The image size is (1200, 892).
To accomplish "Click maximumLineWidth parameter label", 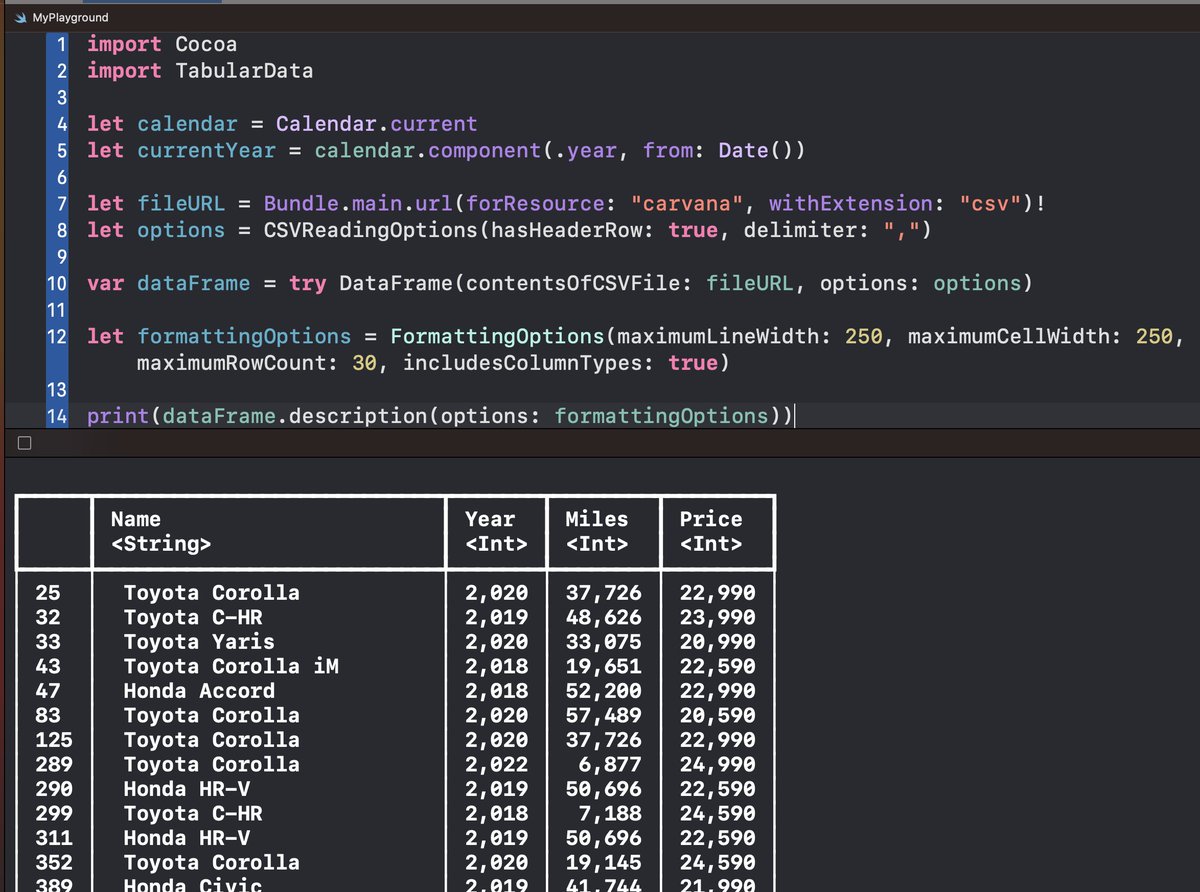I will [718, 336].
